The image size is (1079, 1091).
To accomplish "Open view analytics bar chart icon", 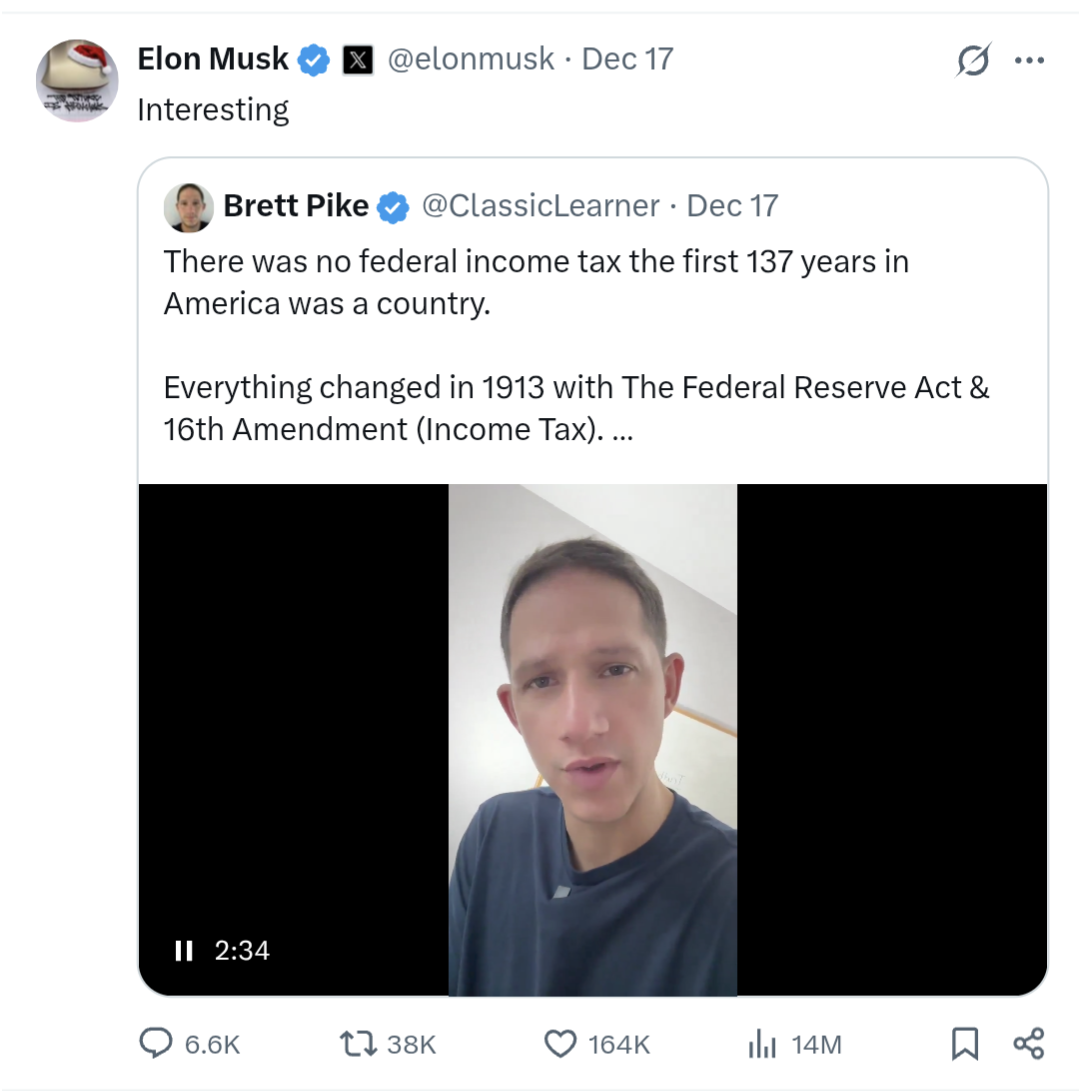I will (762, 1045).
